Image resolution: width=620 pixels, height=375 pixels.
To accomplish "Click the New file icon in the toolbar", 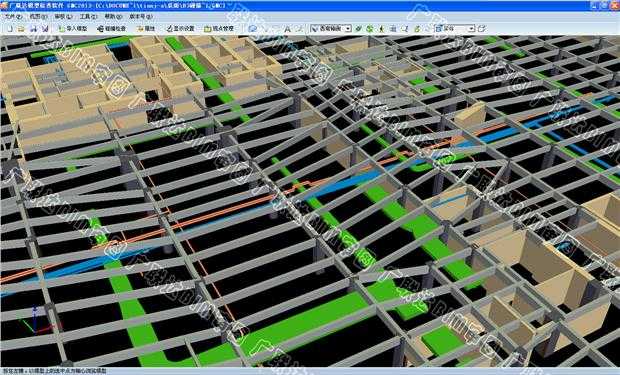I will click(9, 28).
